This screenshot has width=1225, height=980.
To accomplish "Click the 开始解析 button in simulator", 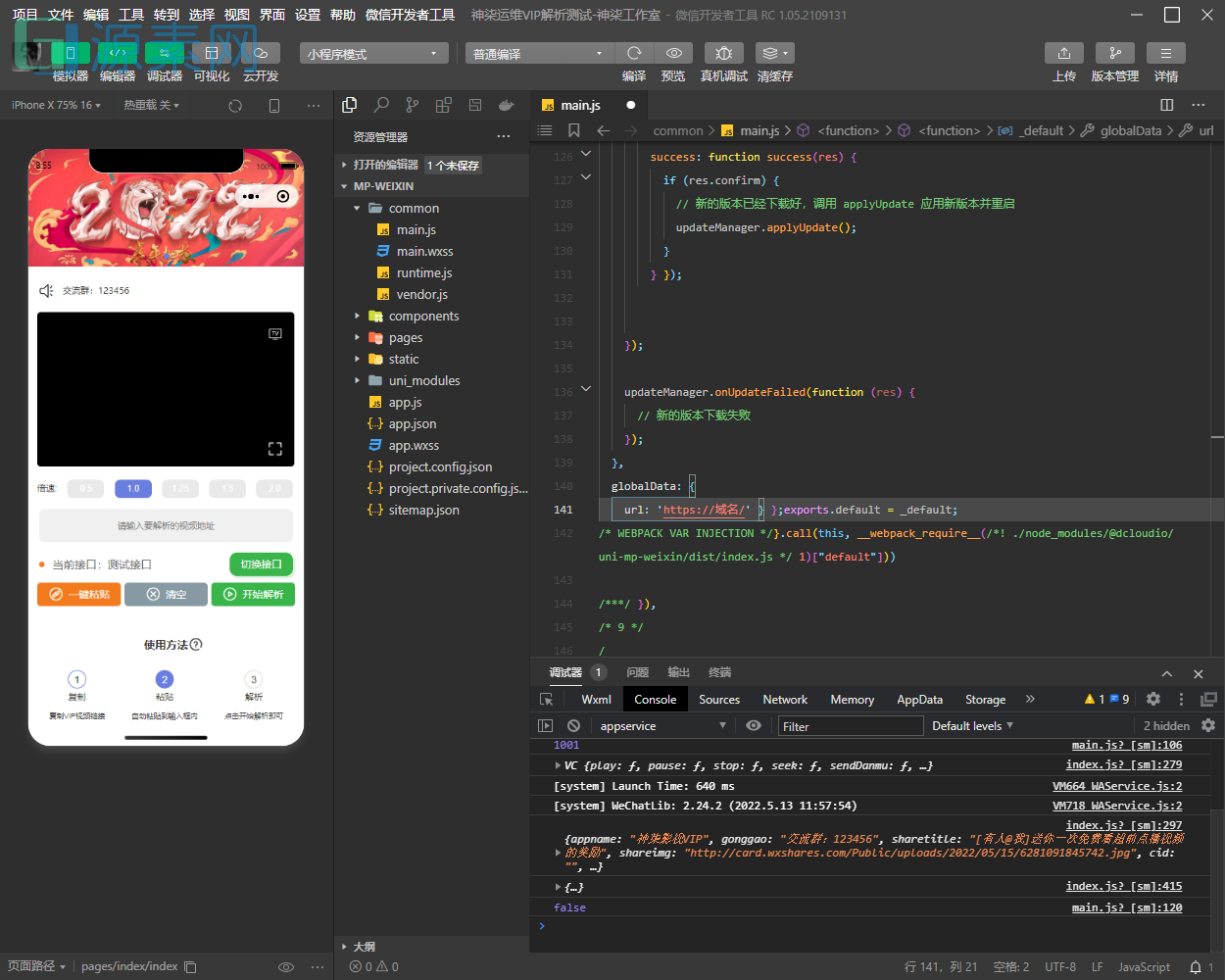I will 253,595.
